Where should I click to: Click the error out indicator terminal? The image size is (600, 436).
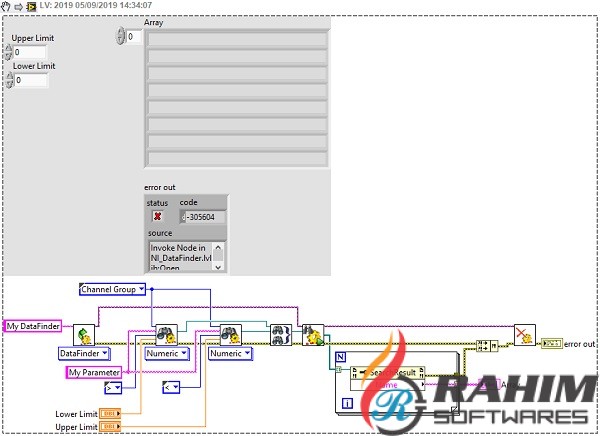[x=552, y=343]
